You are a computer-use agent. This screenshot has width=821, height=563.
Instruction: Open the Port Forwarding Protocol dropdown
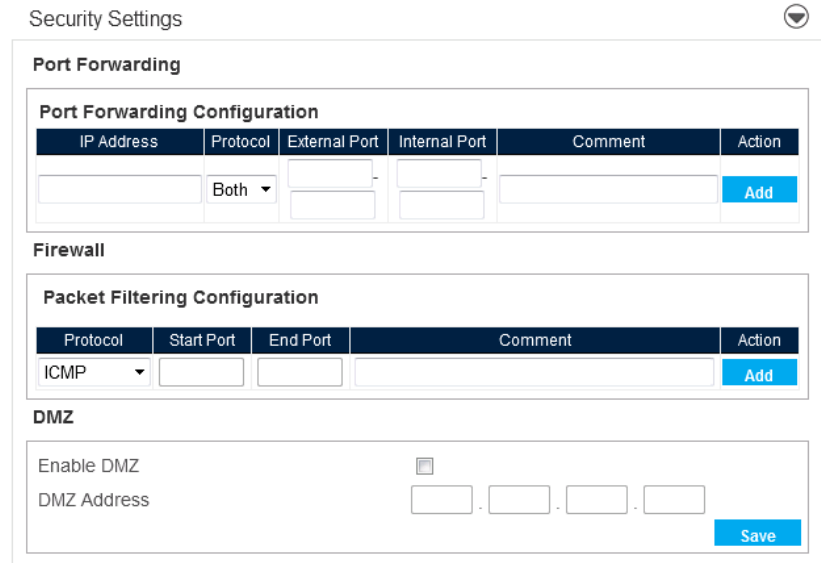243,190
